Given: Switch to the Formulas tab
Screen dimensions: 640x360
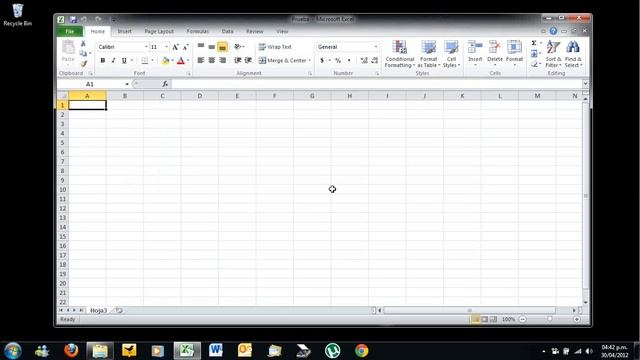Looking at the screenshot, I should pyautogui.click(x=198, y=31).
